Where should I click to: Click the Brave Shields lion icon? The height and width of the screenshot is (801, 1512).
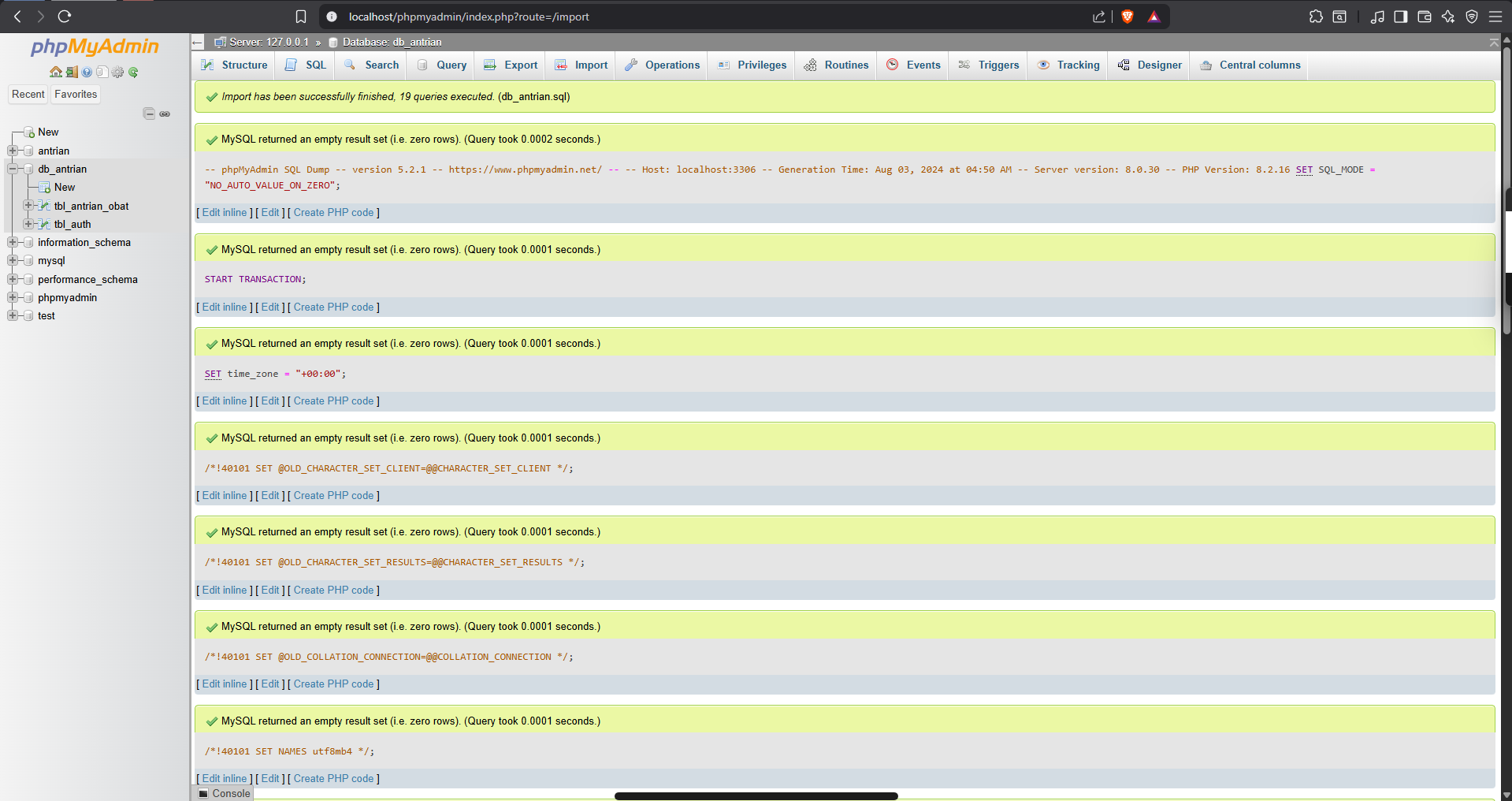1127,17
